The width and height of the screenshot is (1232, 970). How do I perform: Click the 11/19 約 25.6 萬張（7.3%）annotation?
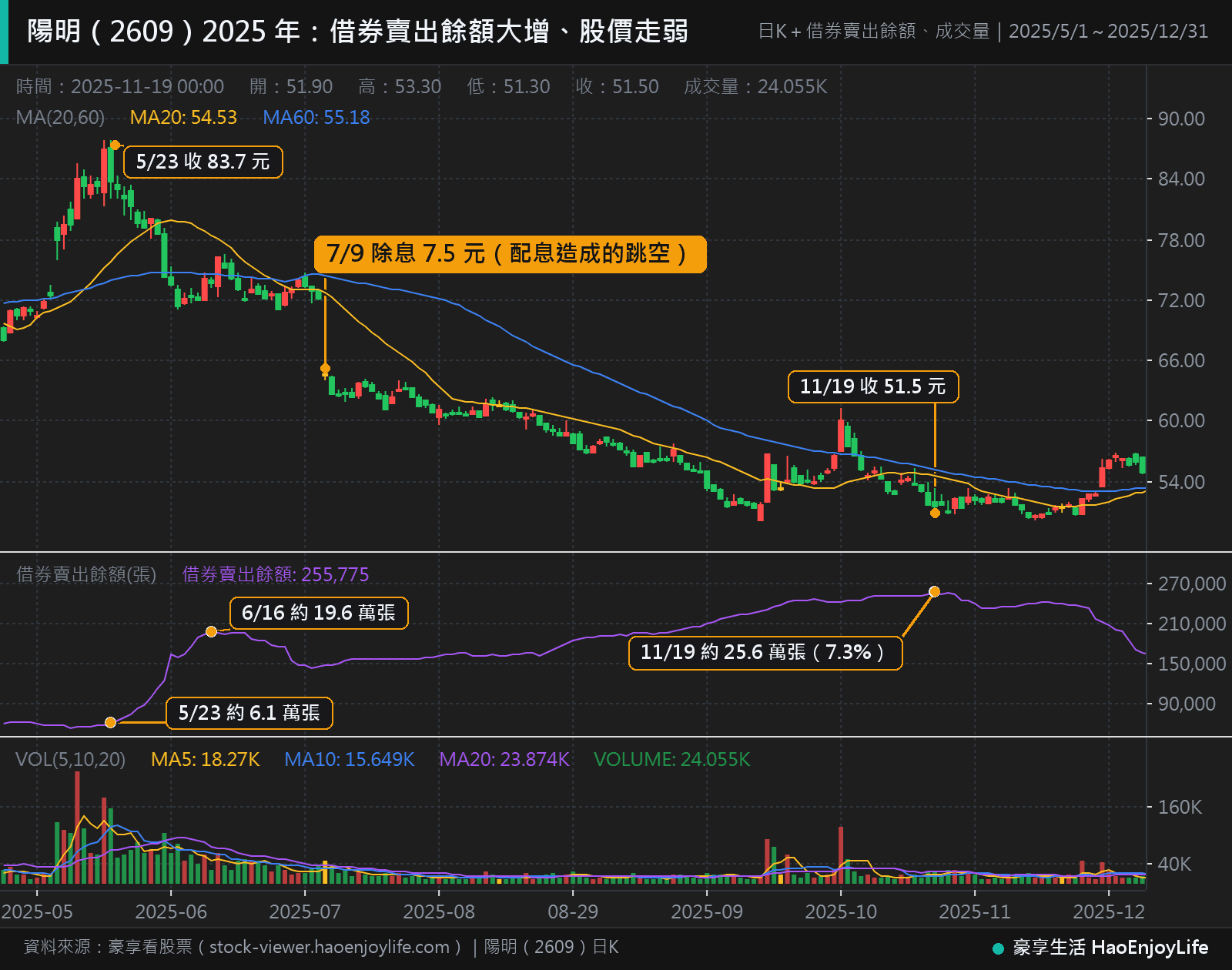[765, 653]
